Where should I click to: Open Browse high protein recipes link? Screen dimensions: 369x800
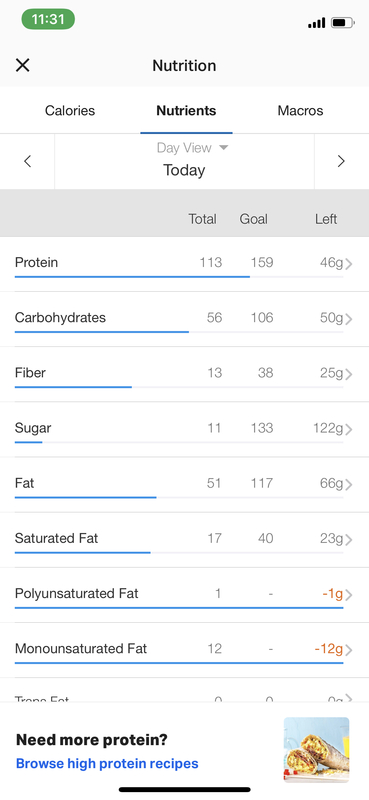point(107,764)
